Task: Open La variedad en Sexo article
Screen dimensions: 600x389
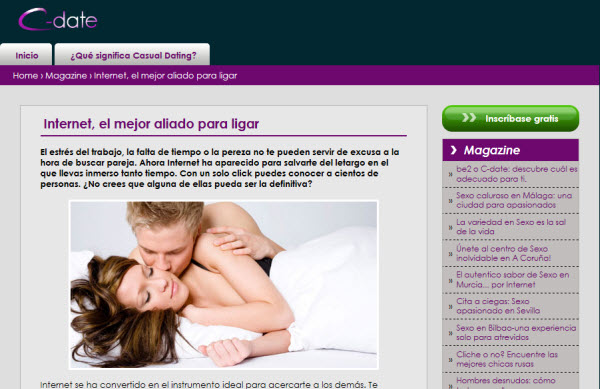Action: pos(511,227)
